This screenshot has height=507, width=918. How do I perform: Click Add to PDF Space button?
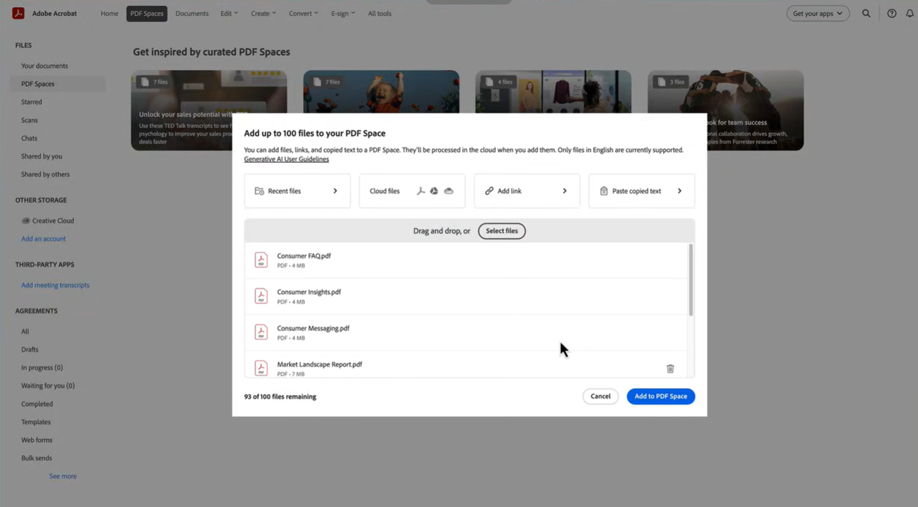661,396
